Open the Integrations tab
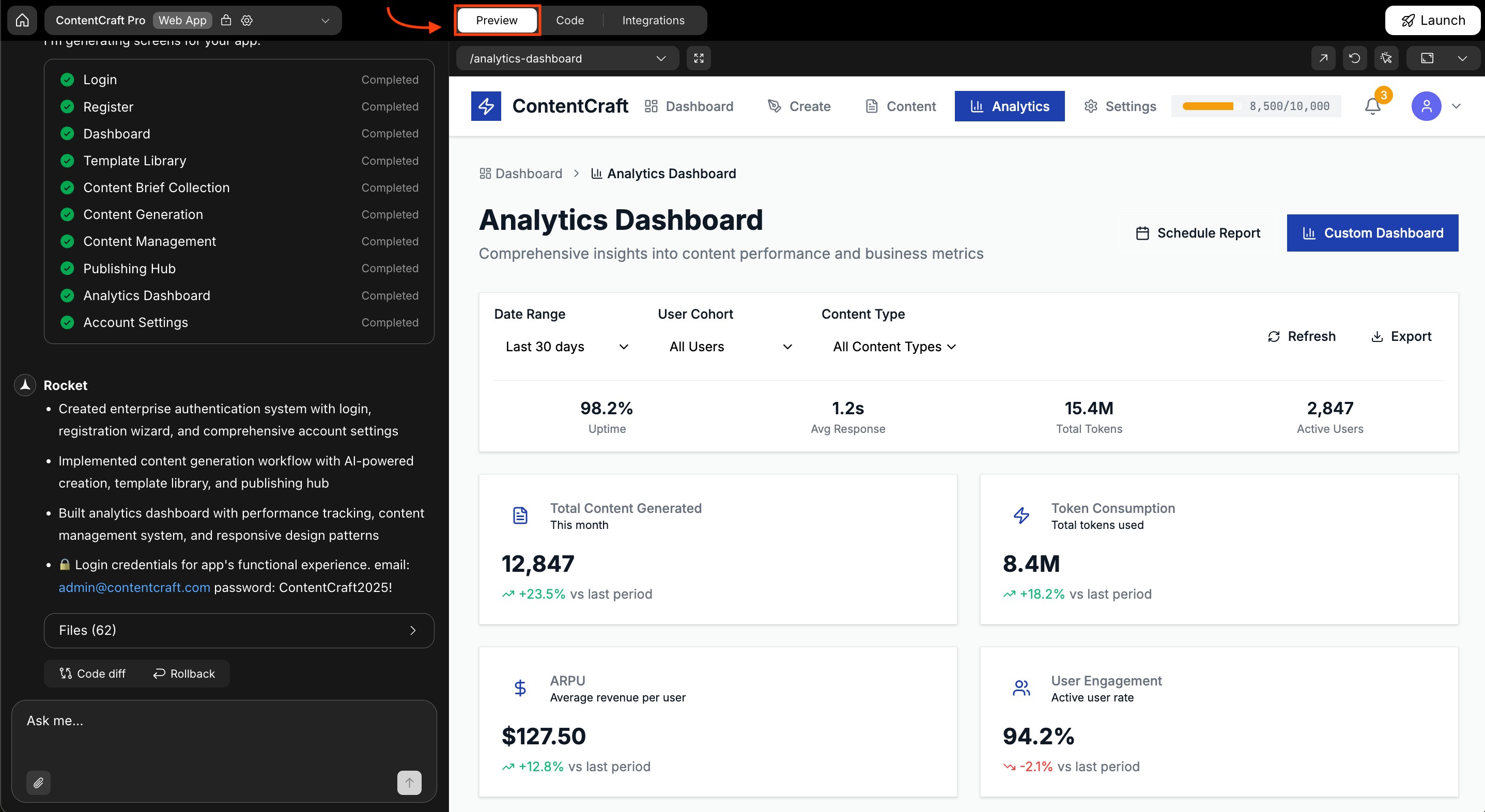Viewport: 1485px width, 812px height. point(653,20)
